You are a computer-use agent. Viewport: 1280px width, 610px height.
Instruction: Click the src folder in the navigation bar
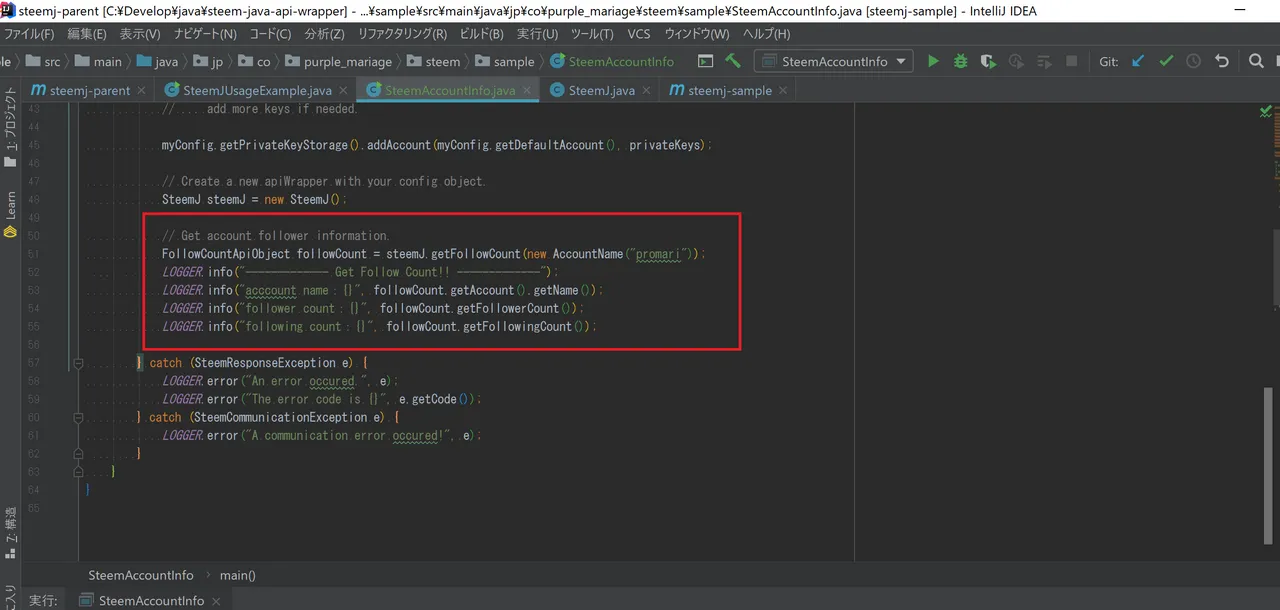point(41,61)
